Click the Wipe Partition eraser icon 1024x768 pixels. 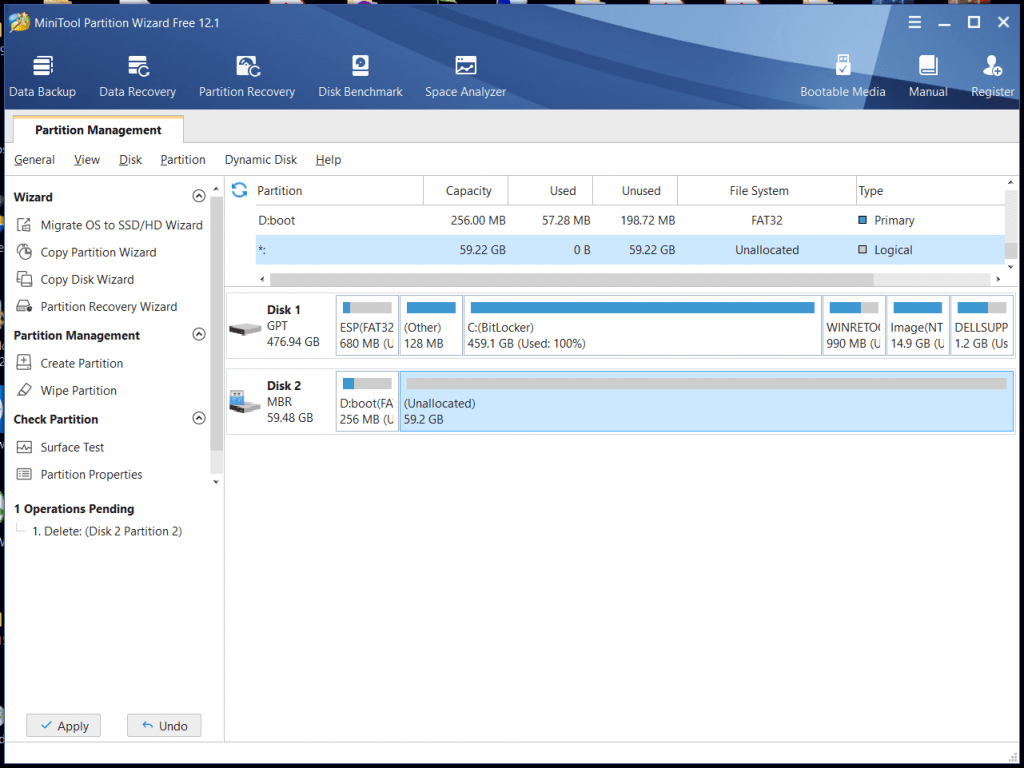[x=24, y=391]
